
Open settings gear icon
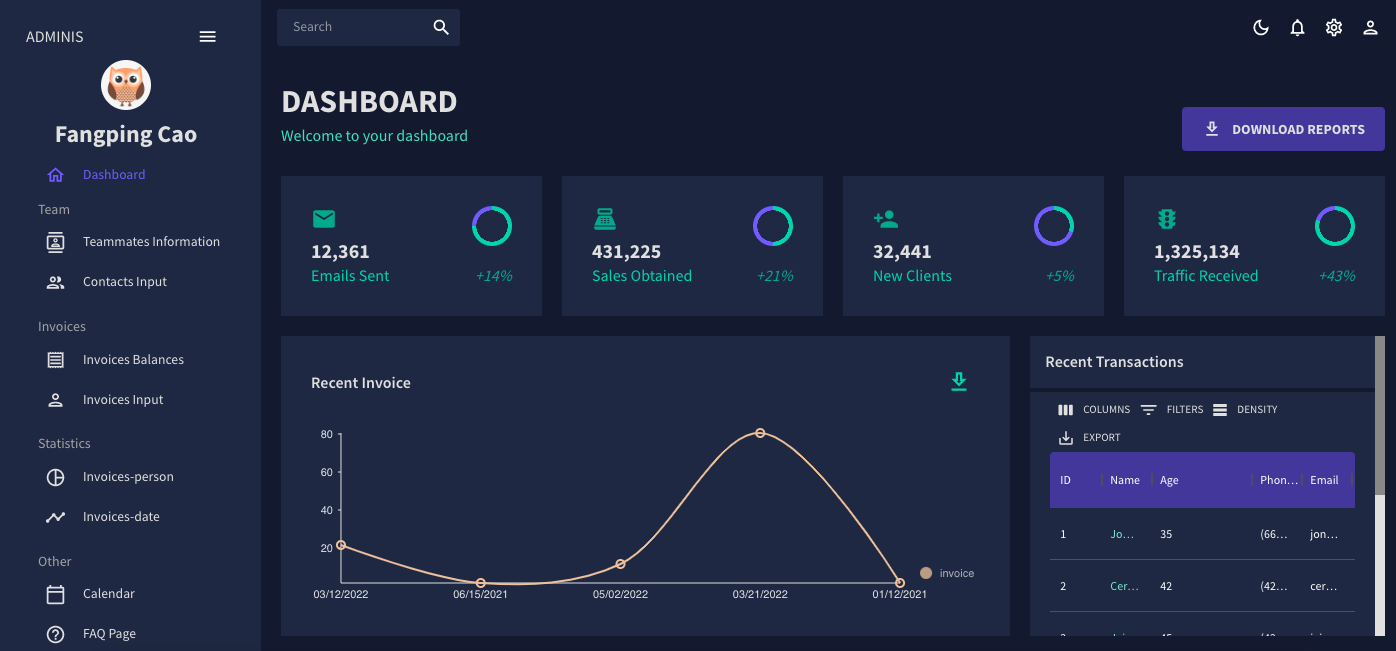tap(1334, 28)
